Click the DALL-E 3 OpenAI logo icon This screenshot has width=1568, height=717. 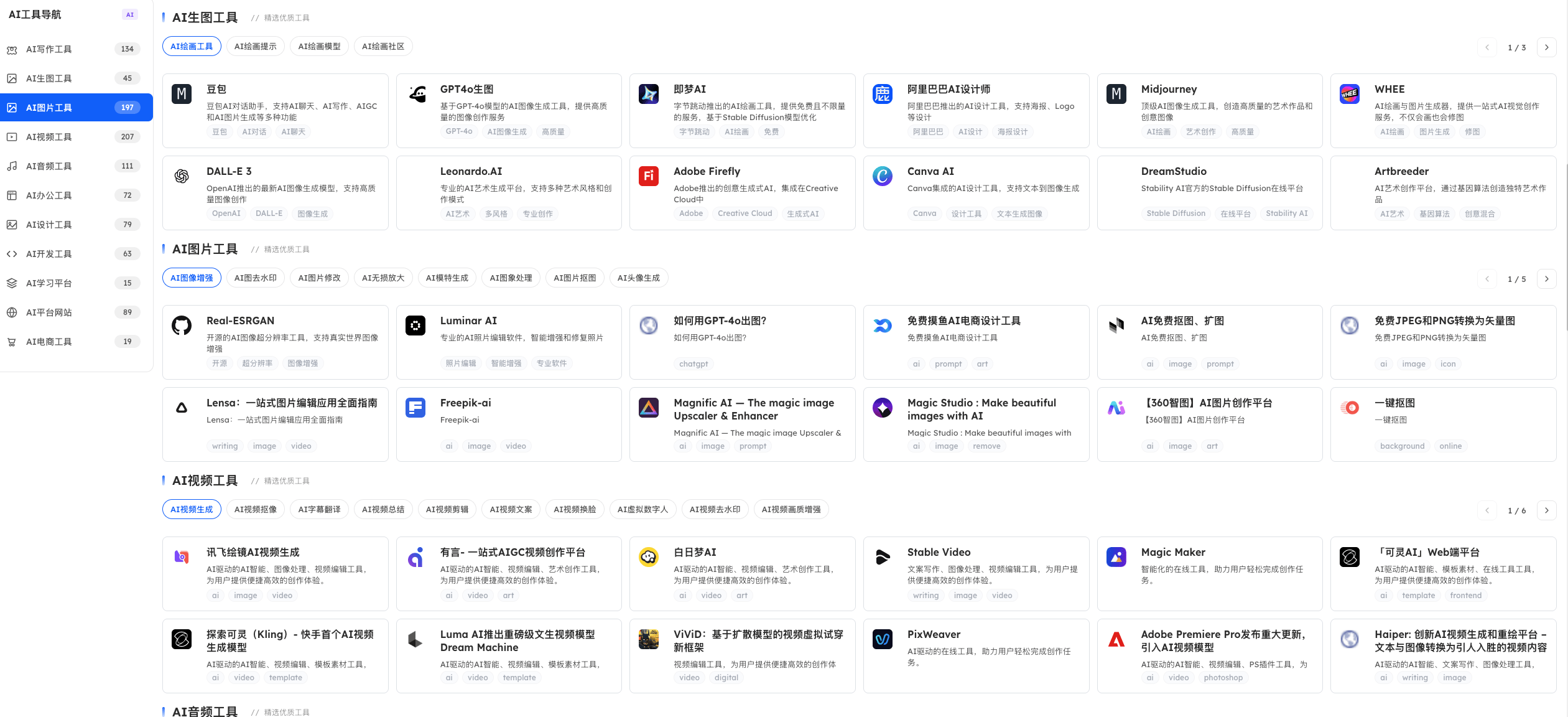pos(182,176)
